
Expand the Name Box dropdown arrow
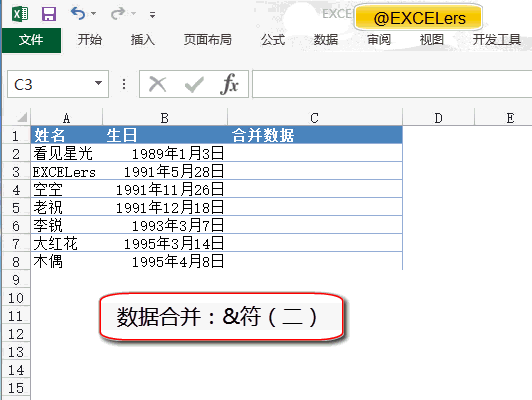[x=98, y=83]
